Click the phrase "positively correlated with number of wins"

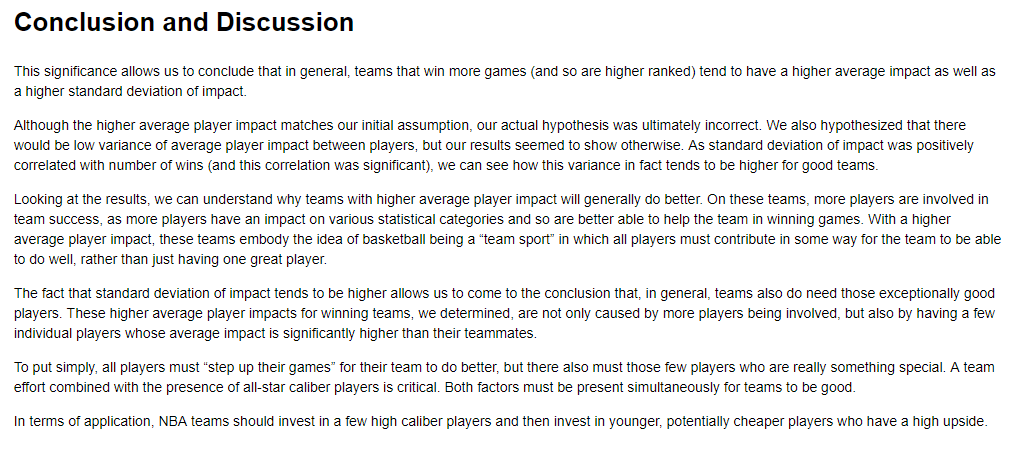pos(494,155)
